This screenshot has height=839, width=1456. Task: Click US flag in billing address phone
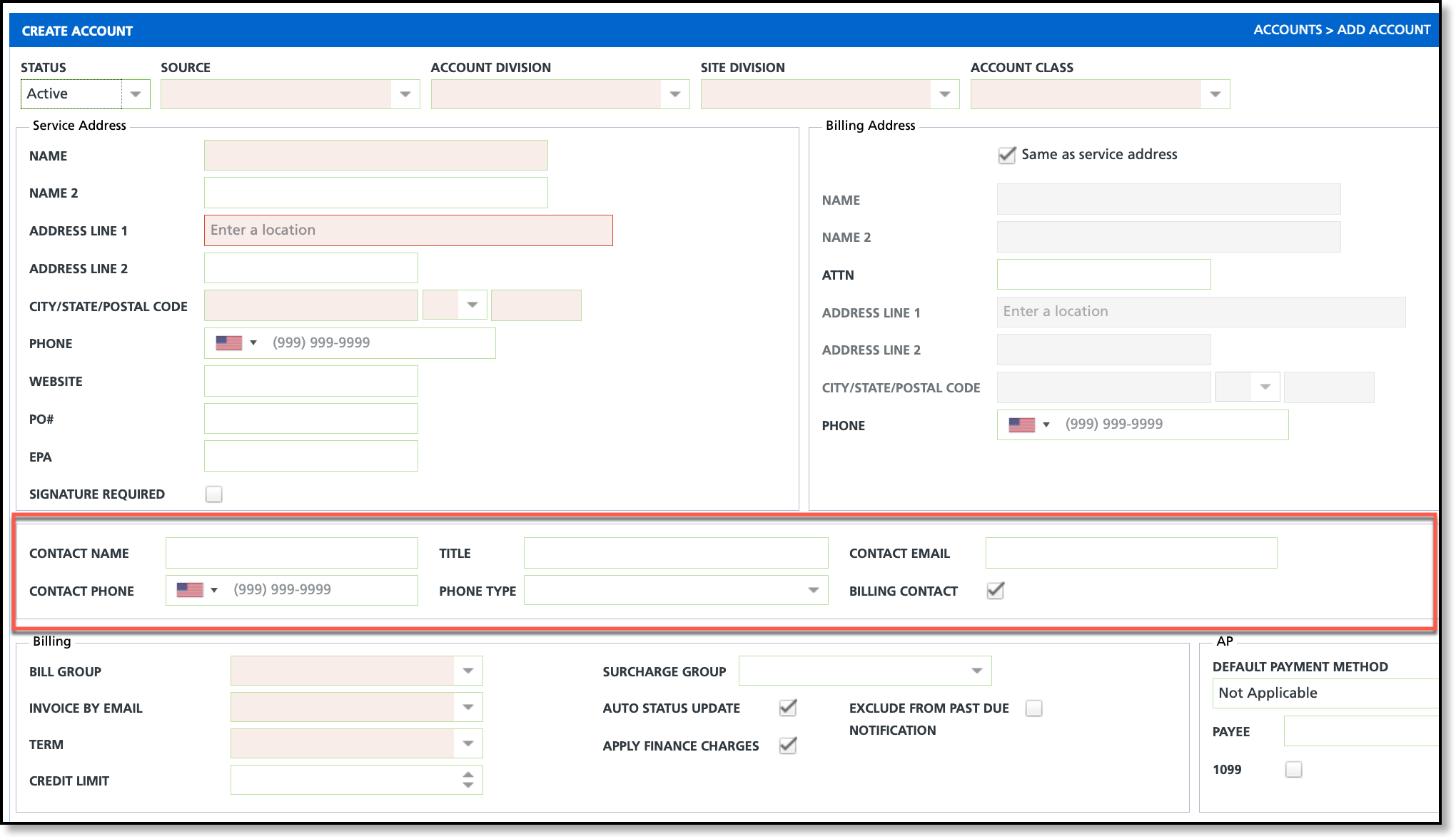point(1021,425)
